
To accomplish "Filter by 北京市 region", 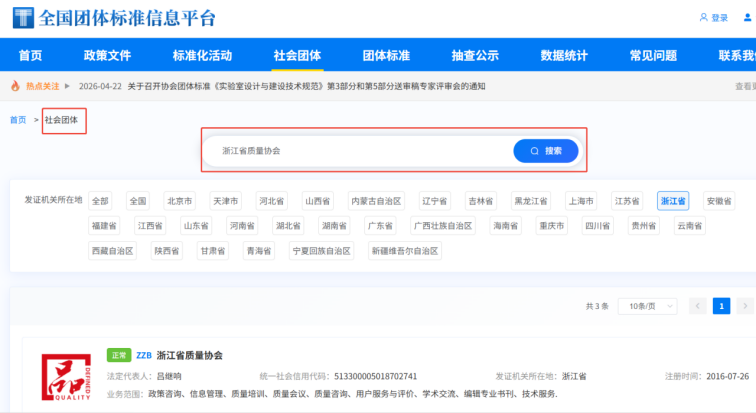I will (x=179, y=201).
